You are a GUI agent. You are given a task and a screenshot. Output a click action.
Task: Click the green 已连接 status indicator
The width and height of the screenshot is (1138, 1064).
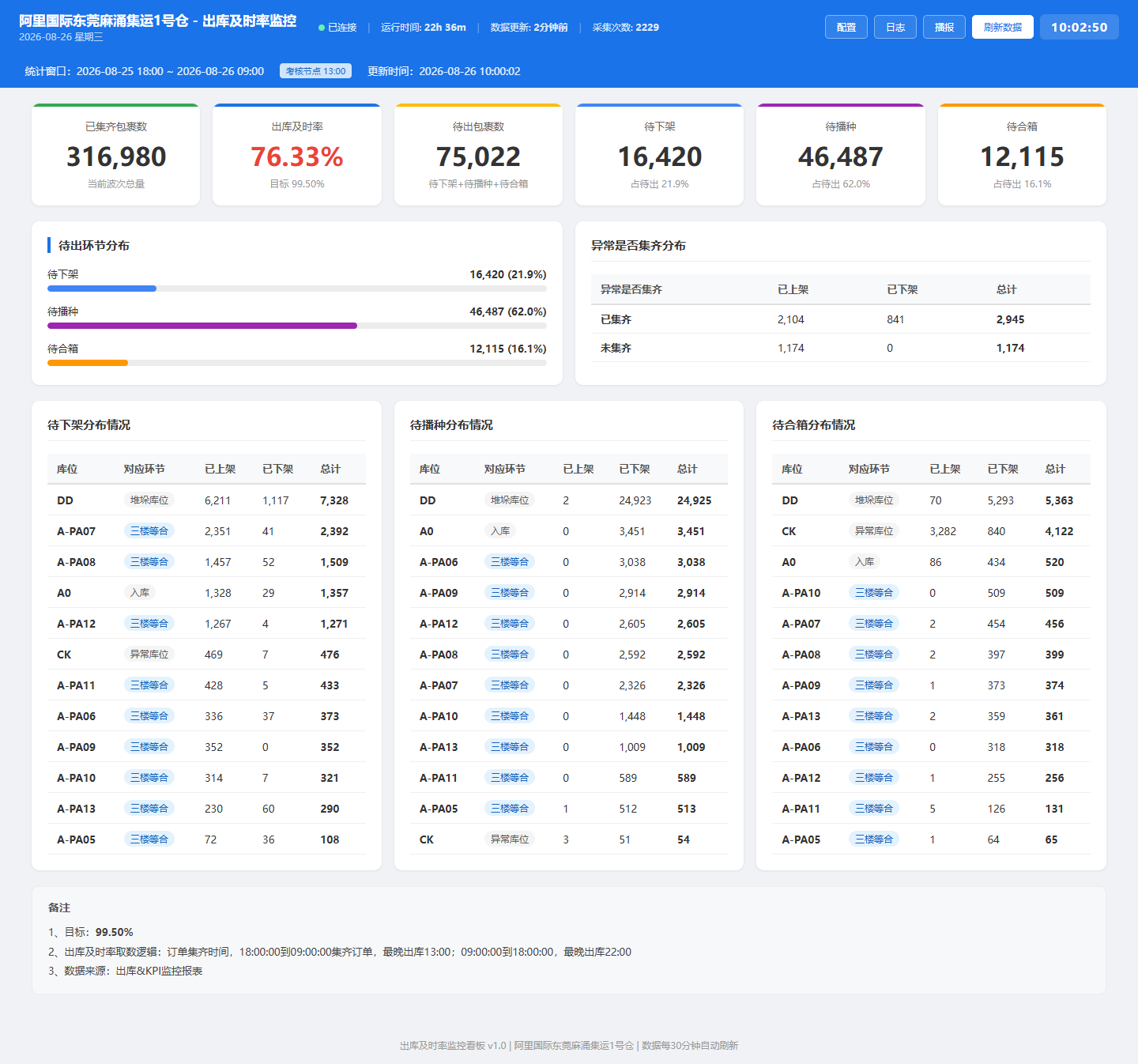click(x=337, y=27)
